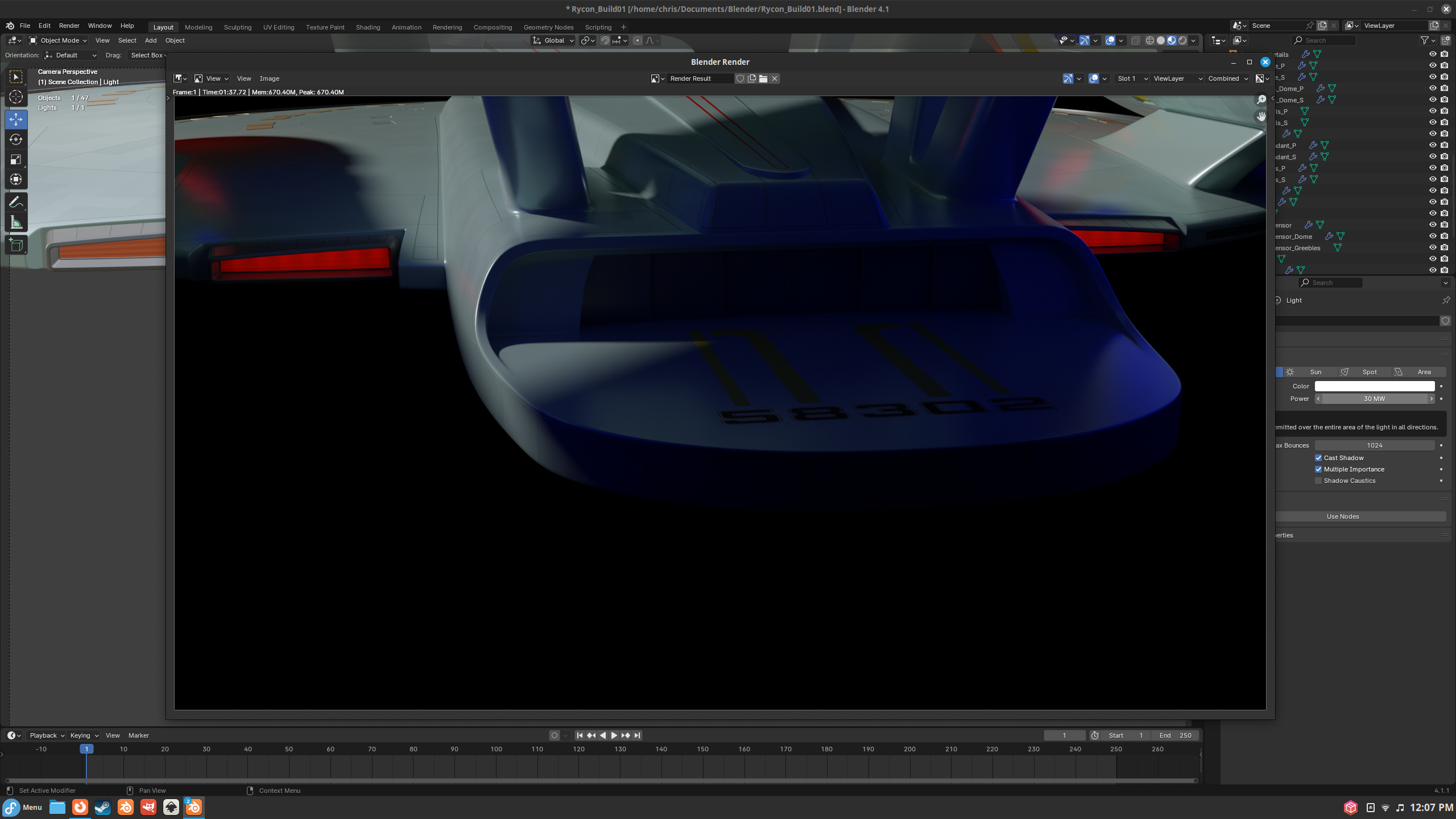Select wireframe viewport shading mode
This screenshot has width=1456, height=819.
[1150, 40]
